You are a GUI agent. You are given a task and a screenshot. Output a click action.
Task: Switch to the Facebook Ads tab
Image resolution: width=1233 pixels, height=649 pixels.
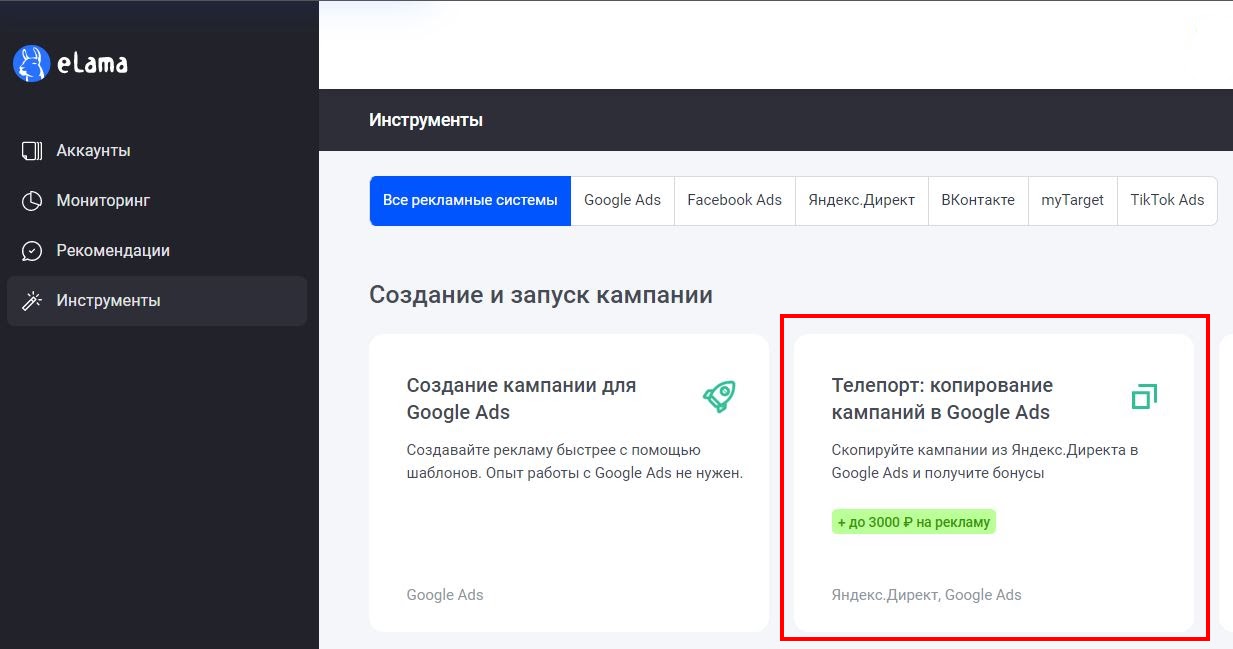coord(734,200)
